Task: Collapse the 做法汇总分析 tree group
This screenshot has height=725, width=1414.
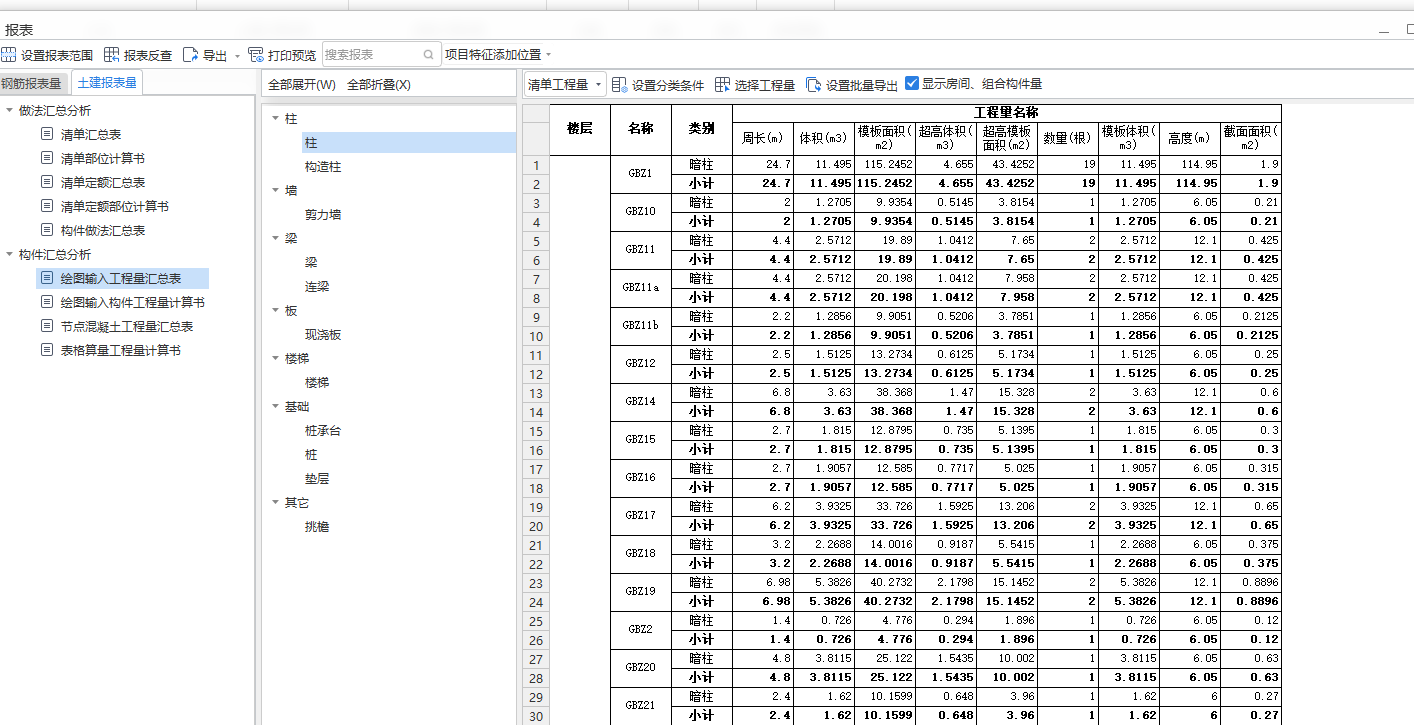Action: [9, 110]
